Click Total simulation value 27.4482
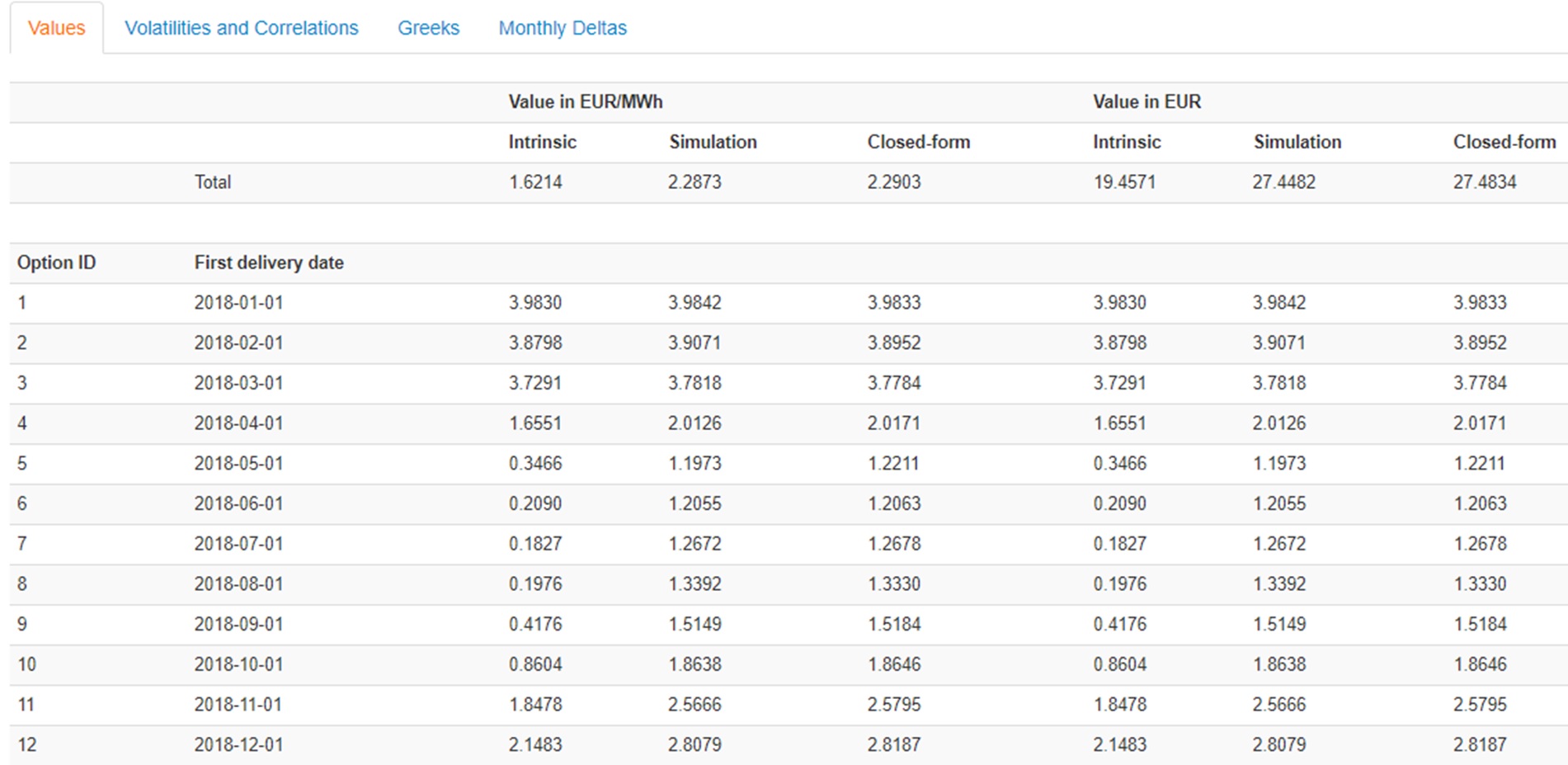Screen dimensions: 1568x765 [x=1283, y=182]
